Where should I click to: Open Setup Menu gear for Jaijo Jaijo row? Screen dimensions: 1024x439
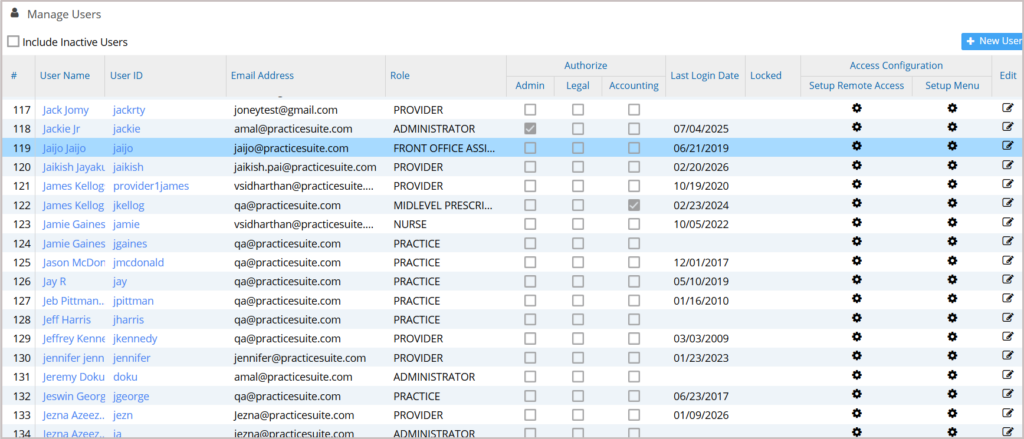[x=952, y=147]
